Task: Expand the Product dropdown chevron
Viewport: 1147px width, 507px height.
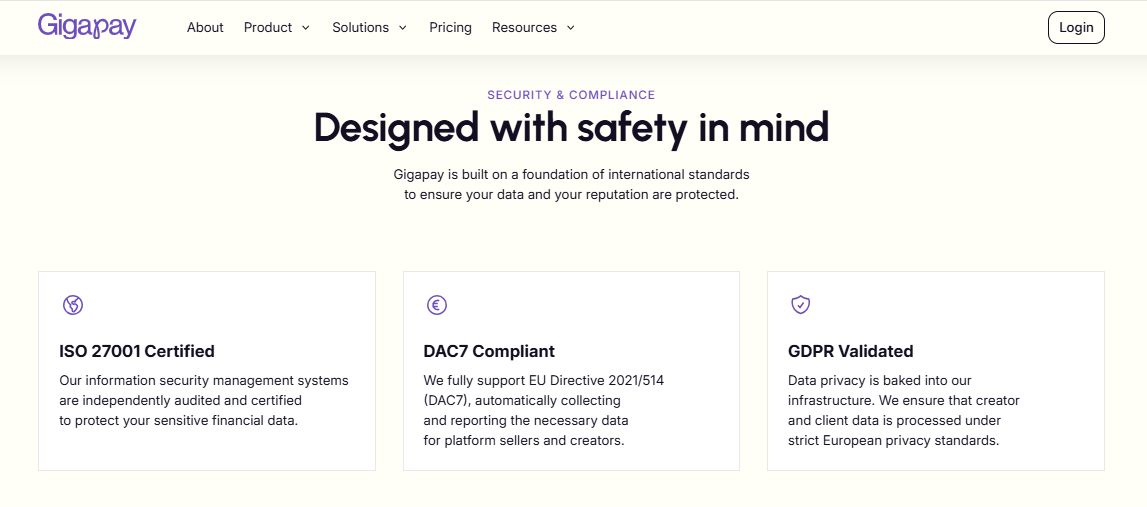Action: 306,28
